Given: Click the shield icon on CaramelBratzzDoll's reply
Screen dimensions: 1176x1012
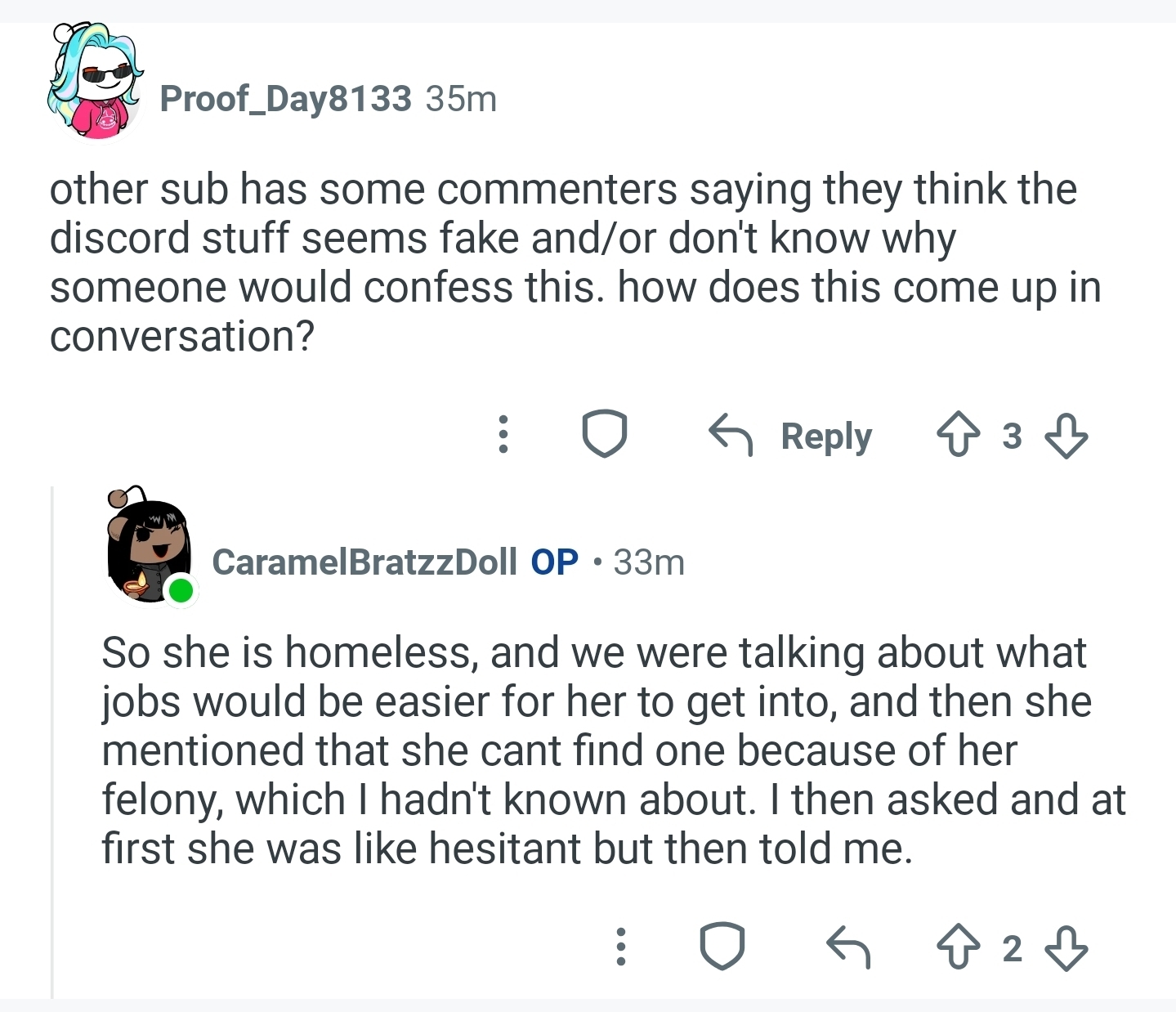Looking at the screenshot, I should [722, 947].
